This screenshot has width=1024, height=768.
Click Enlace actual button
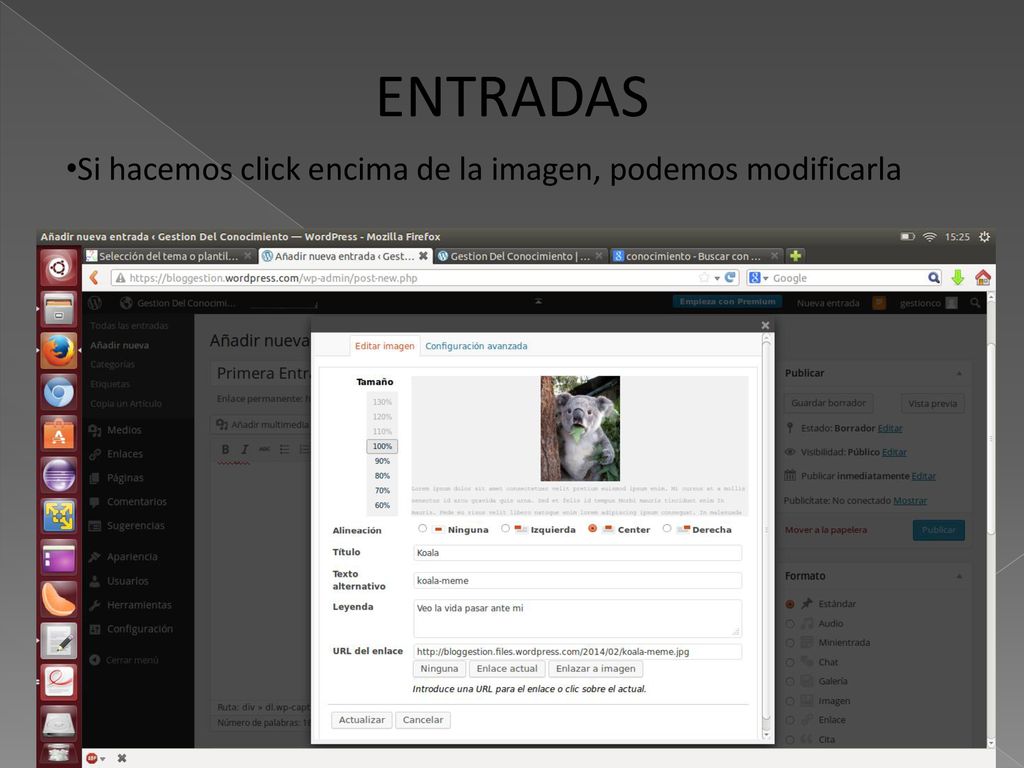(x=507, y=669)
